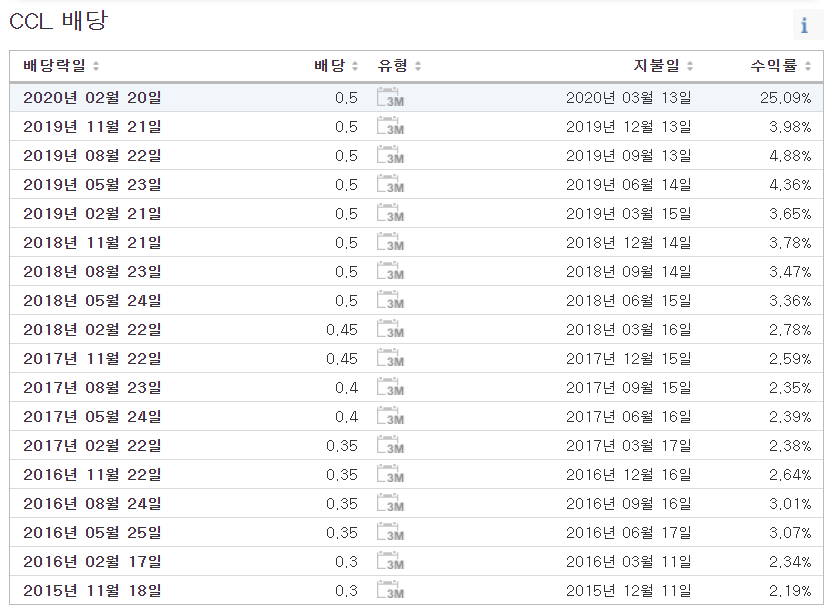Select ex-dividend date 2020년 02월 20일
Viewport: 836px width, 614px height.
click(92, 98)
